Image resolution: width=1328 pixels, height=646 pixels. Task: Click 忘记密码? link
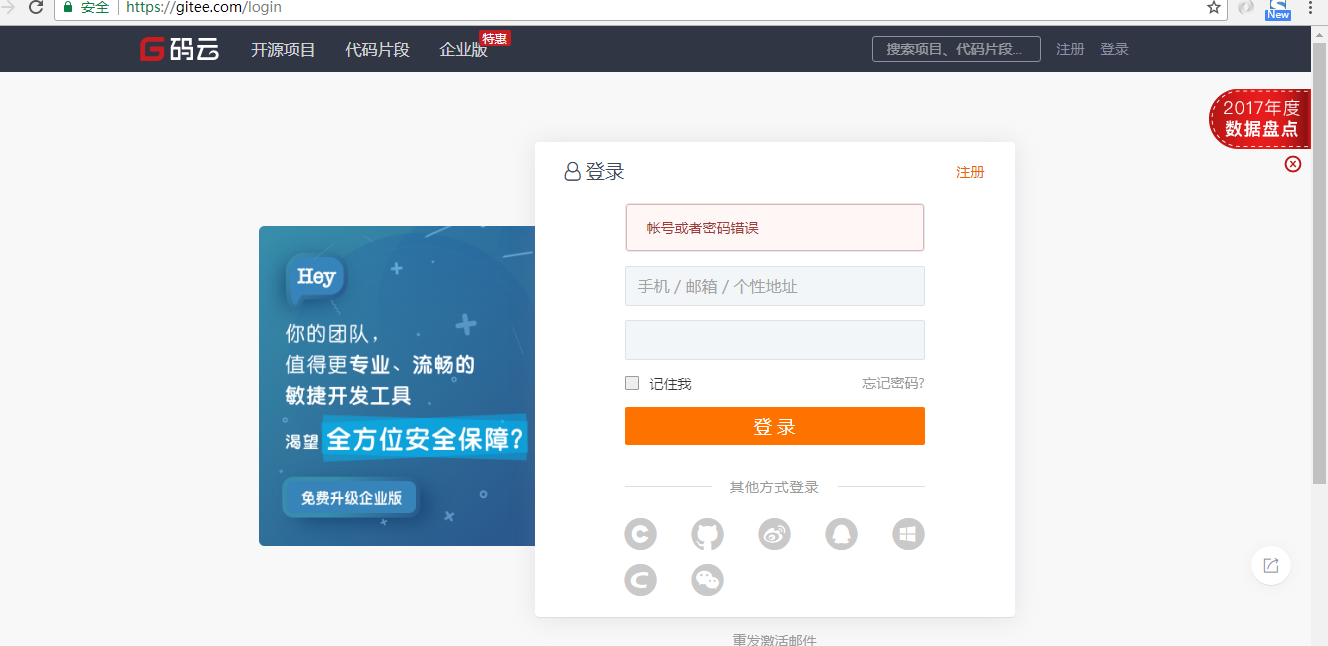[893, 383]
